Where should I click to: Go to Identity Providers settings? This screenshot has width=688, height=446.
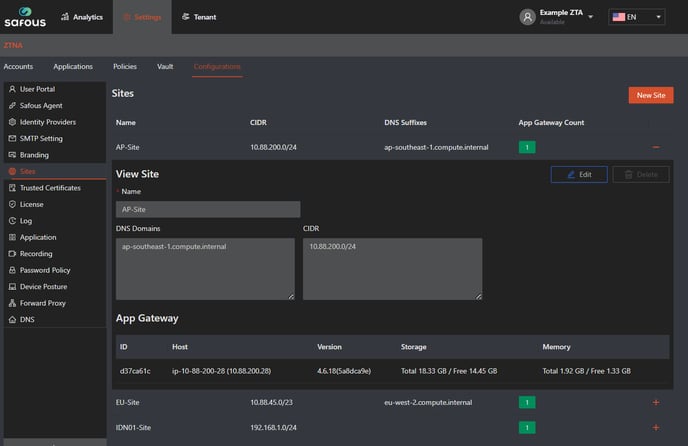48,122
